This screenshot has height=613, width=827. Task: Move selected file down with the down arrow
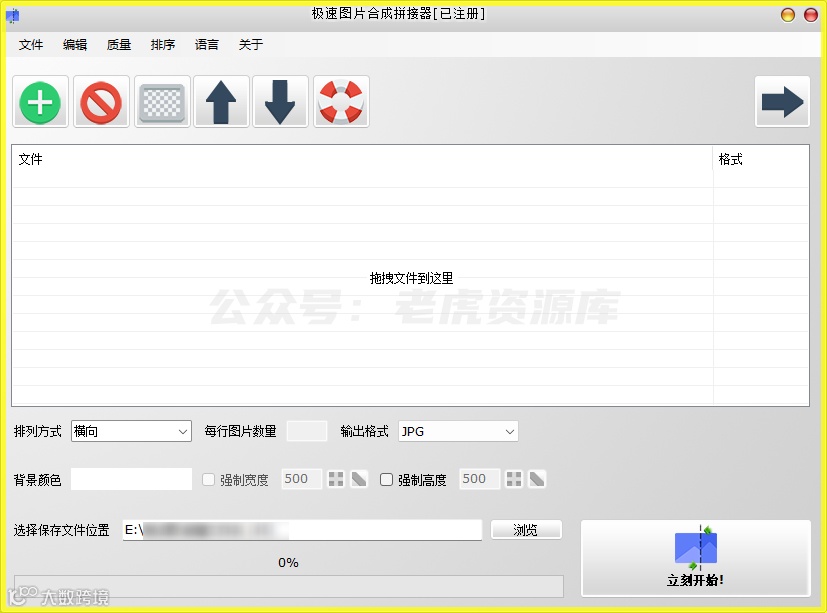coord(280,102)
